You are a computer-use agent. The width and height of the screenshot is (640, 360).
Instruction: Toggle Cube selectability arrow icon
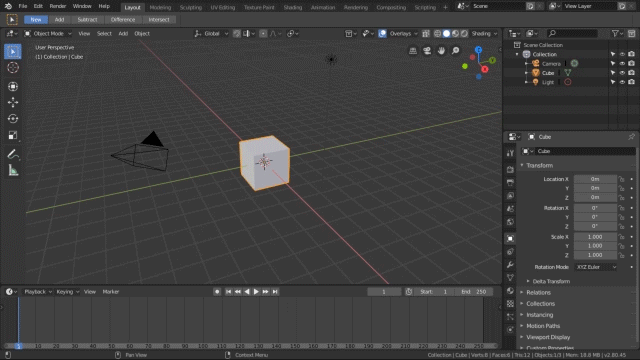click(613, 73)
